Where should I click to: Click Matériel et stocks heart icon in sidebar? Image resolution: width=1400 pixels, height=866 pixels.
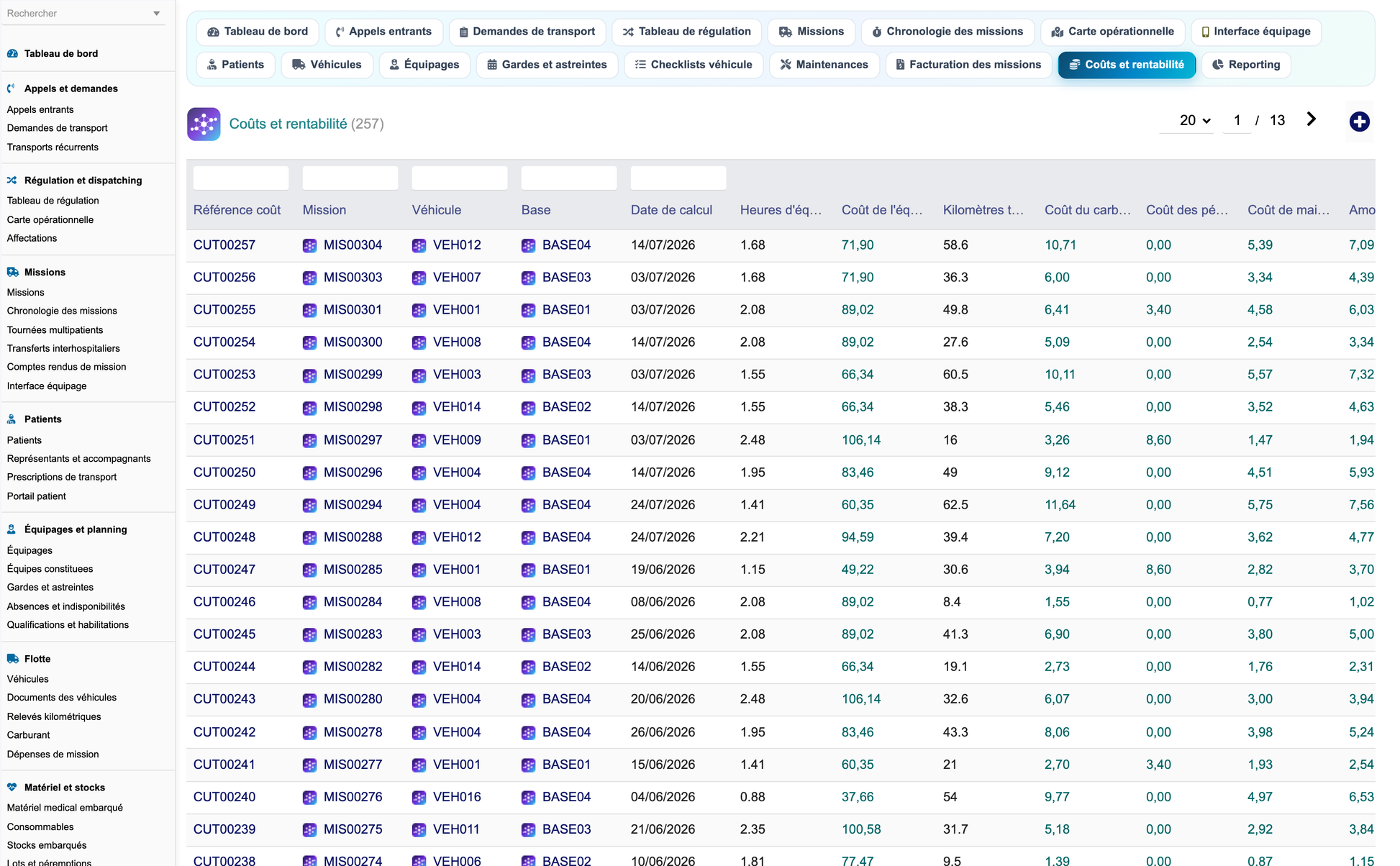pyautogui.click(x=12, y=788)
